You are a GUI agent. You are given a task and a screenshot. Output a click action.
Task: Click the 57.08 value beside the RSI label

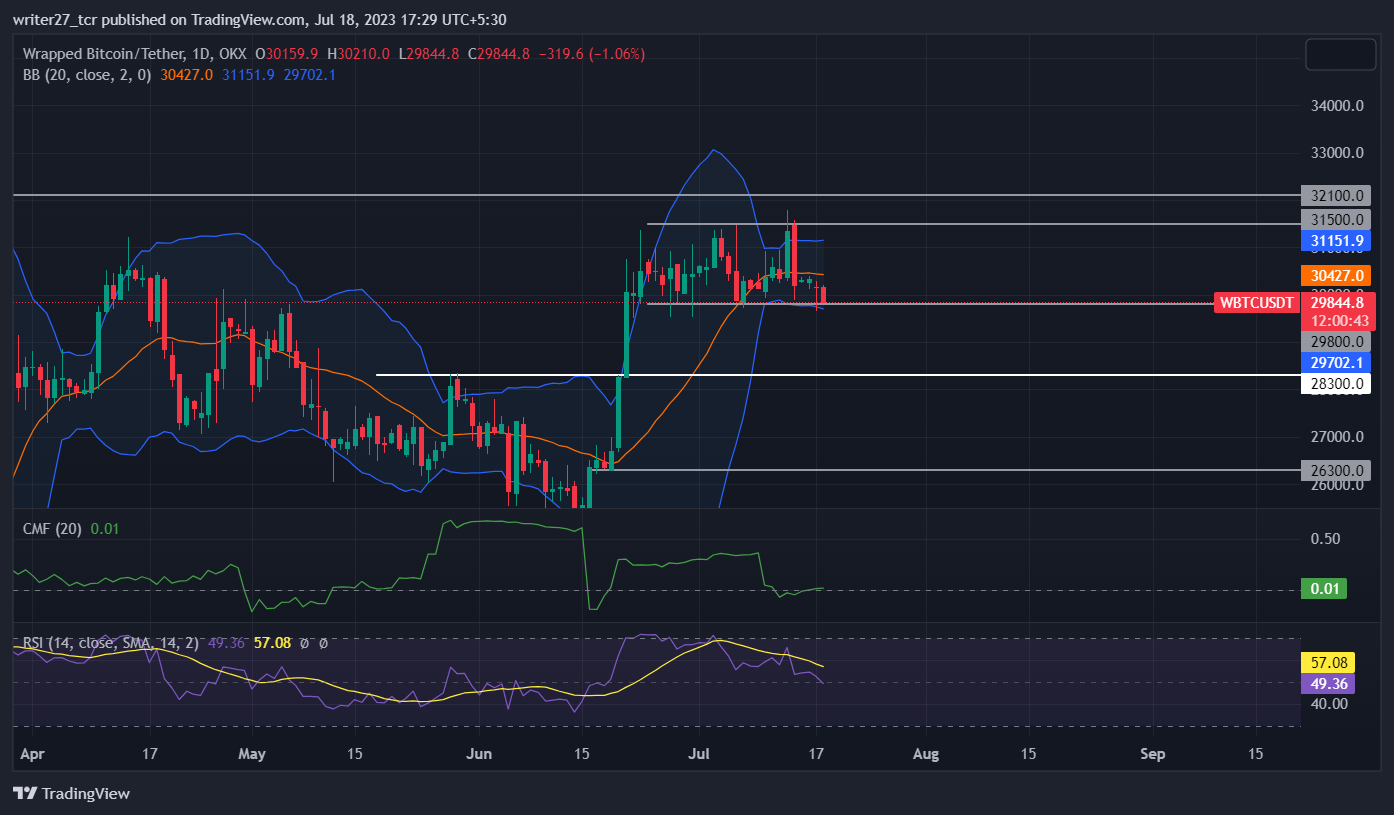[x=272, y=643]
